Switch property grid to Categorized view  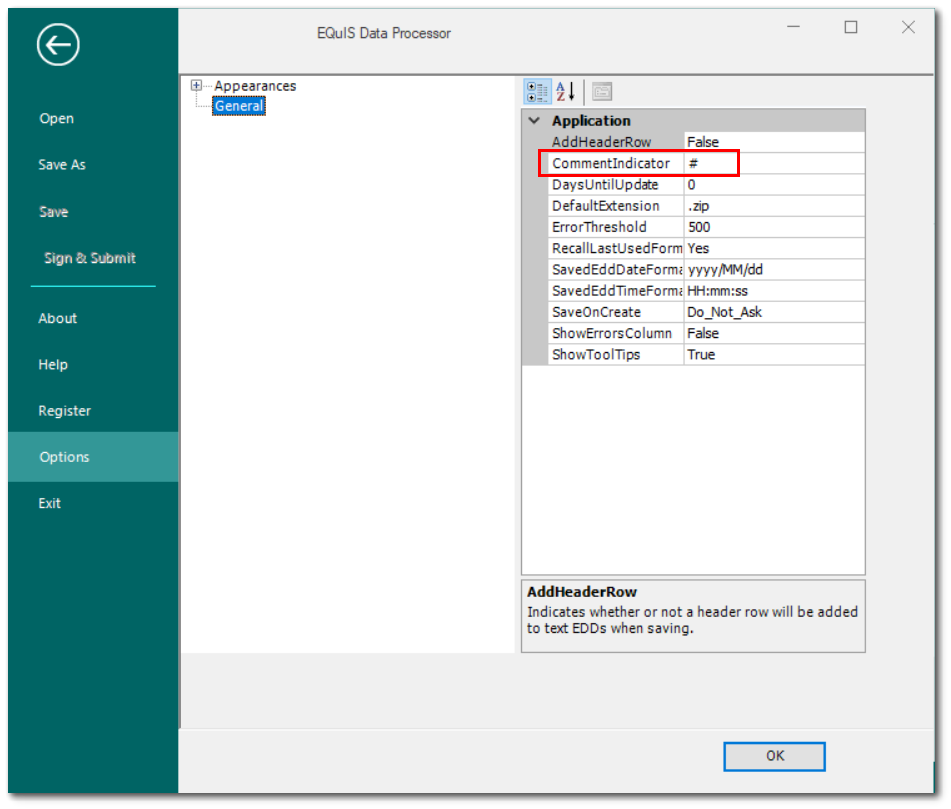(x=537, y=92)
